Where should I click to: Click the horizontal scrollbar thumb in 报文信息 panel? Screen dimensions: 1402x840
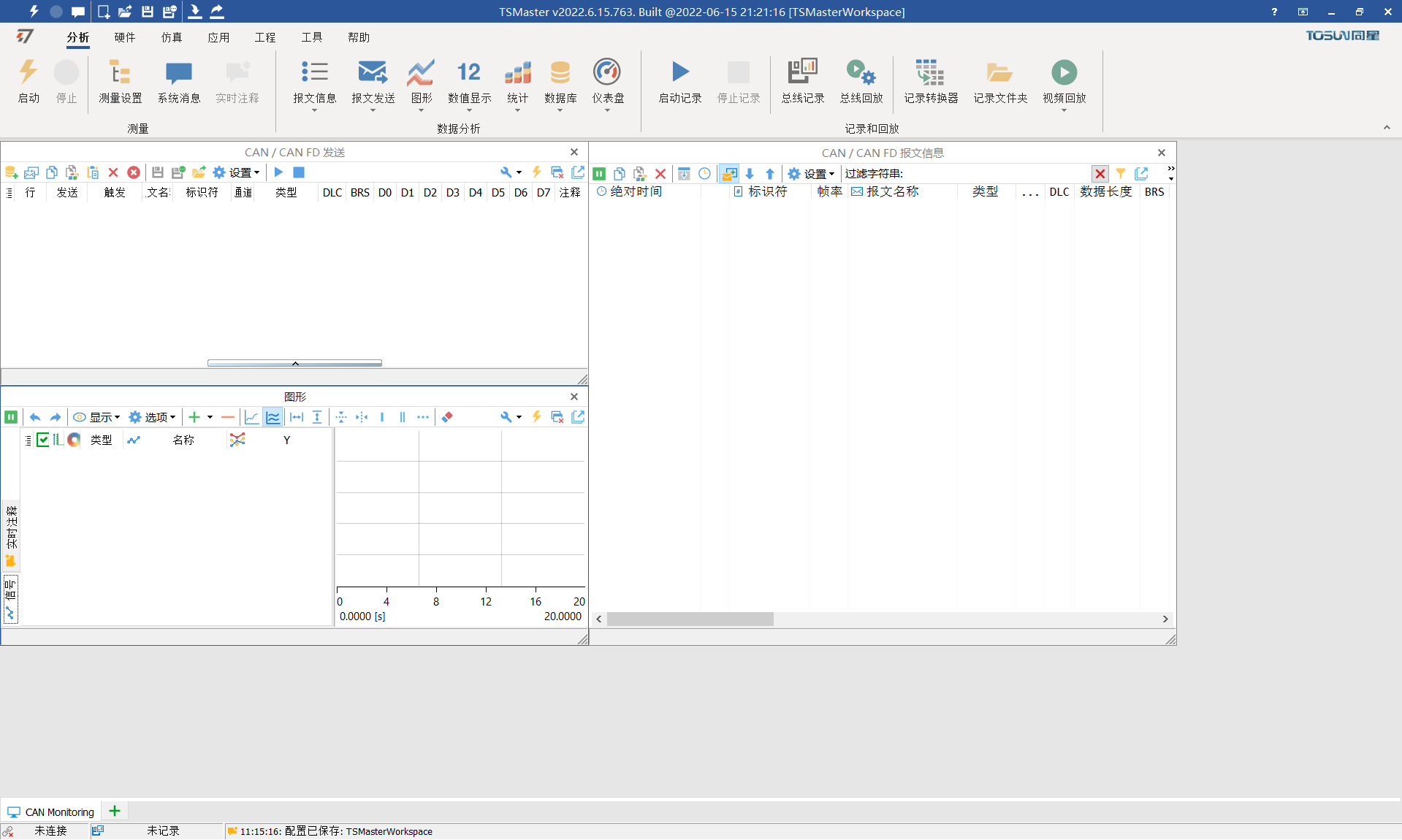point(690,619)
